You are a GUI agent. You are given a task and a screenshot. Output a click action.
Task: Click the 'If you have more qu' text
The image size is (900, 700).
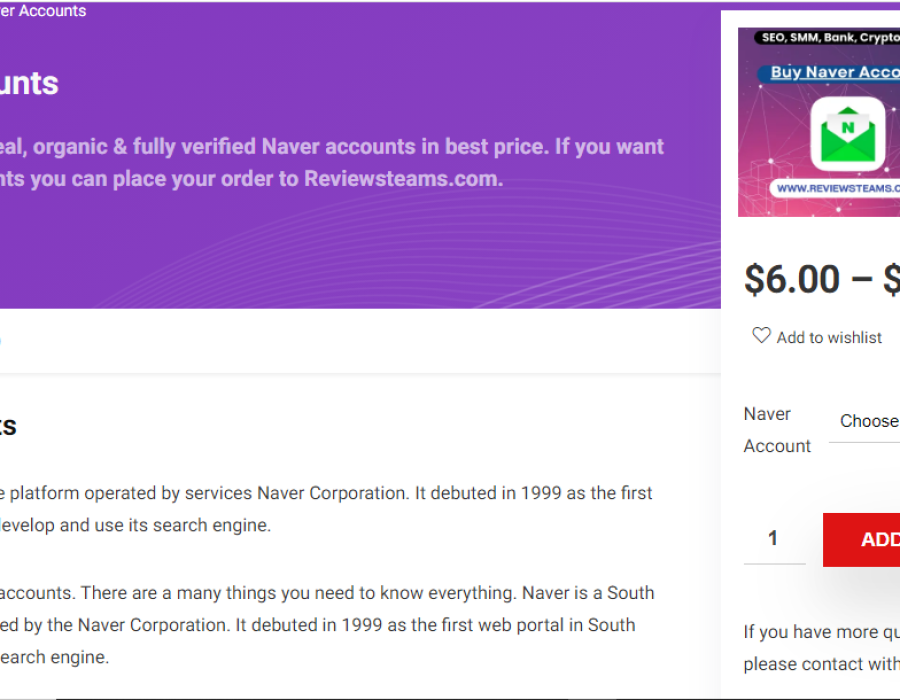[821, 632]
